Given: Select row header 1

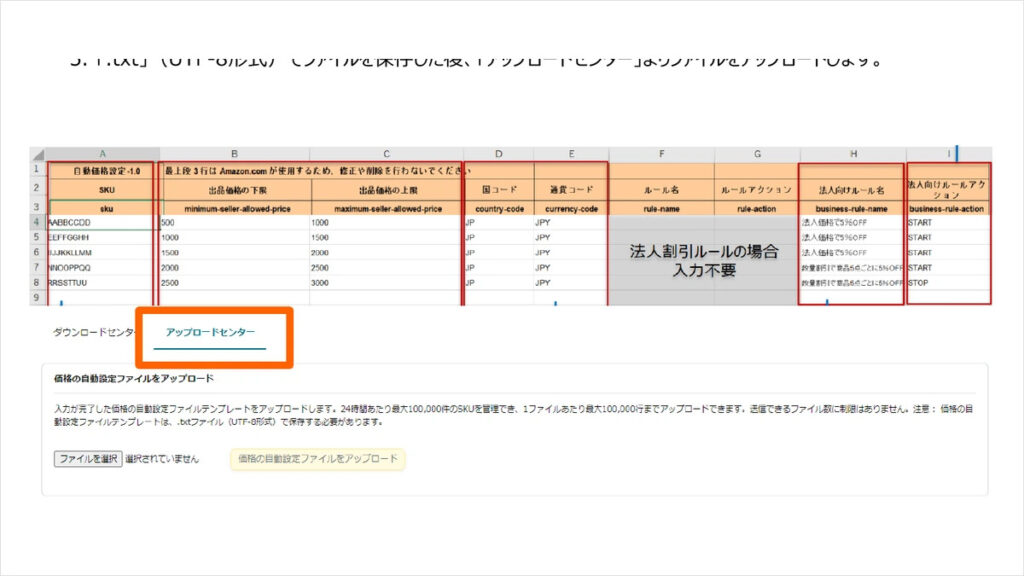Looking at the screenshot, I should 37,170.
